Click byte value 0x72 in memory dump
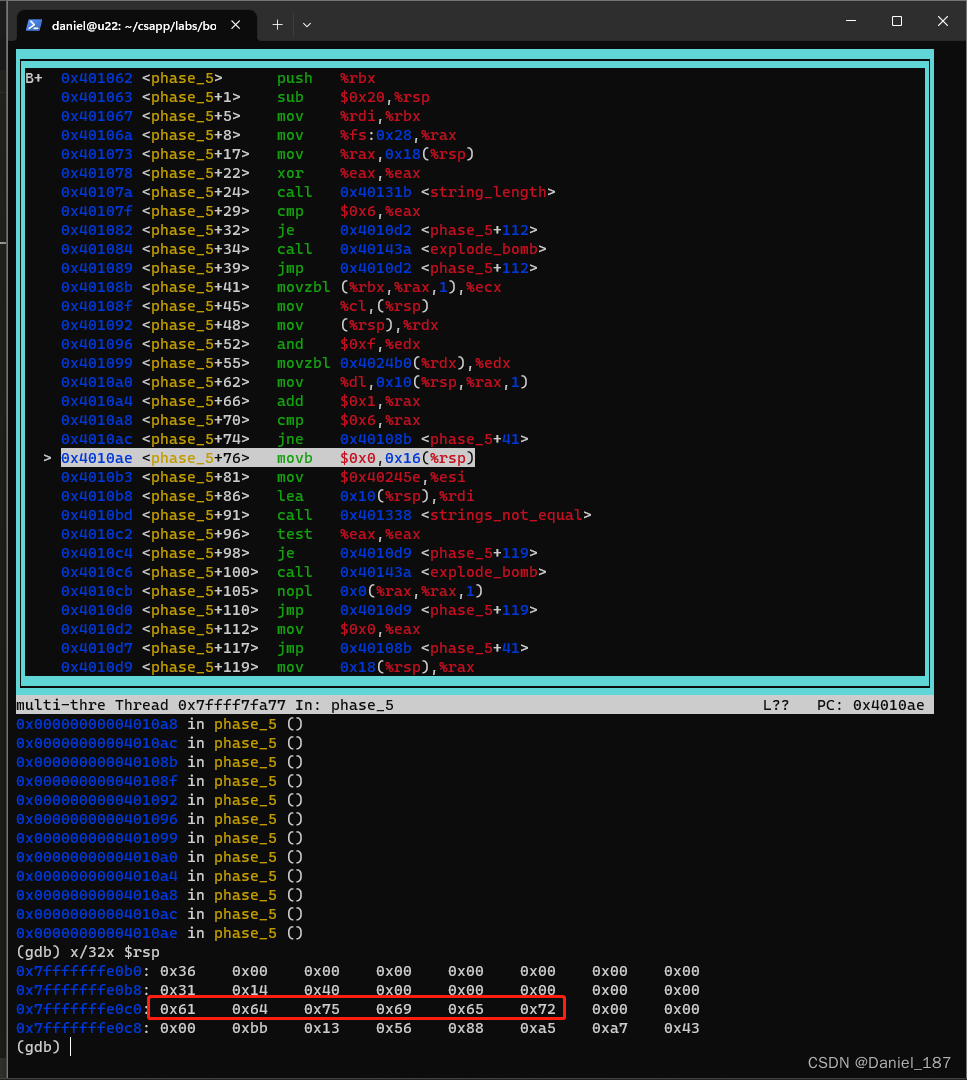967x1080 pixels. [x=538, y=1009]
